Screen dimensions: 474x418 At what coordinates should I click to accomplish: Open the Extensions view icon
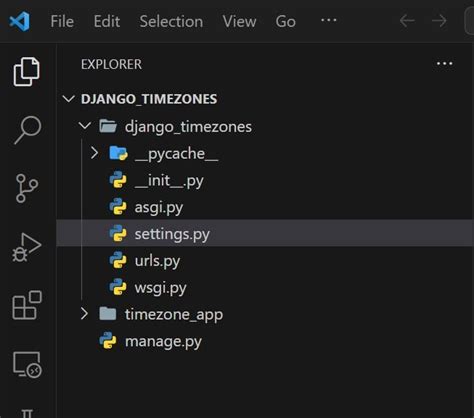coord(27,305)
